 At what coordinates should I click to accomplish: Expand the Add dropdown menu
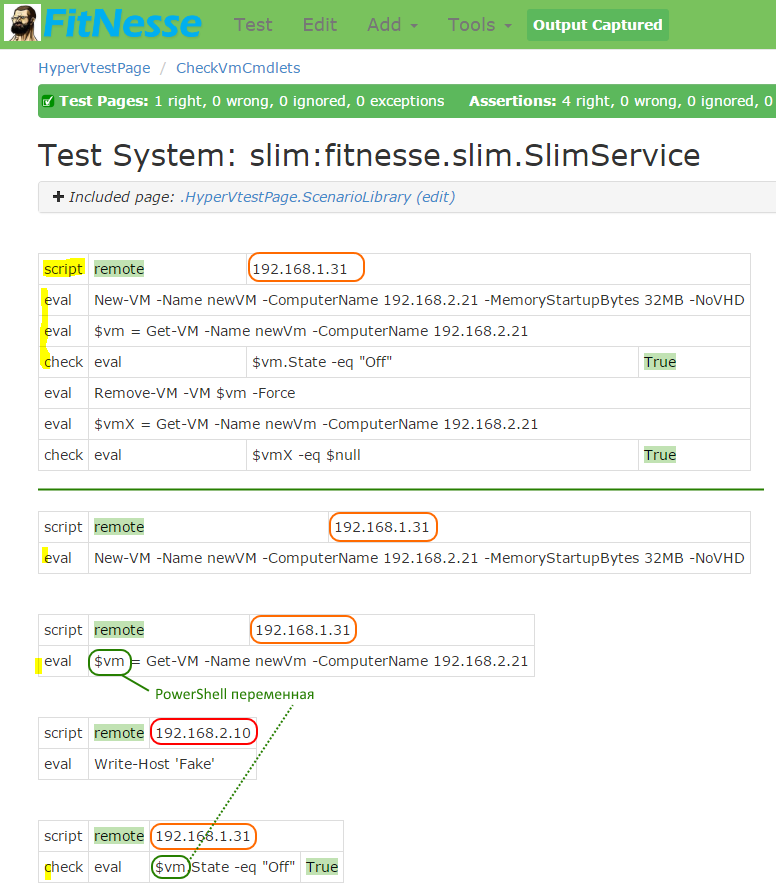[392, 25]
